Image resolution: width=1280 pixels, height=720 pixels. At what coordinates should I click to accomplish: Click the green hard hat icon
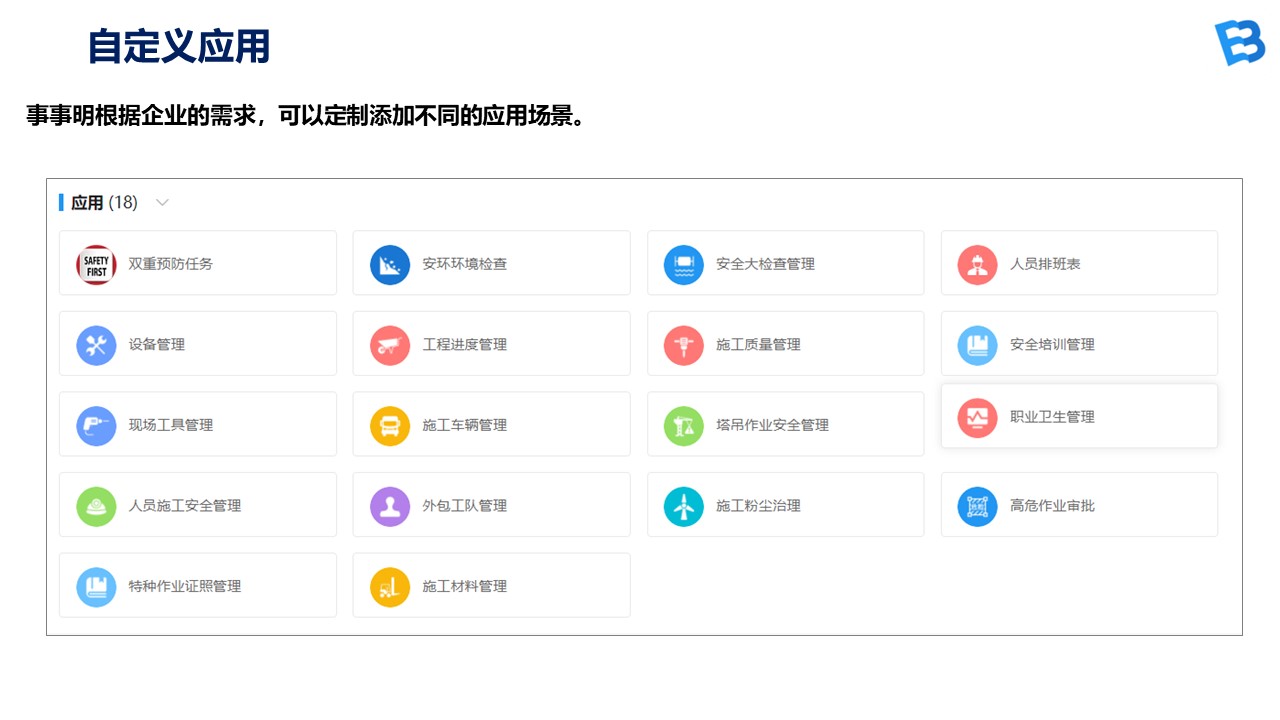pyautogui.click(x=96, y=507)
